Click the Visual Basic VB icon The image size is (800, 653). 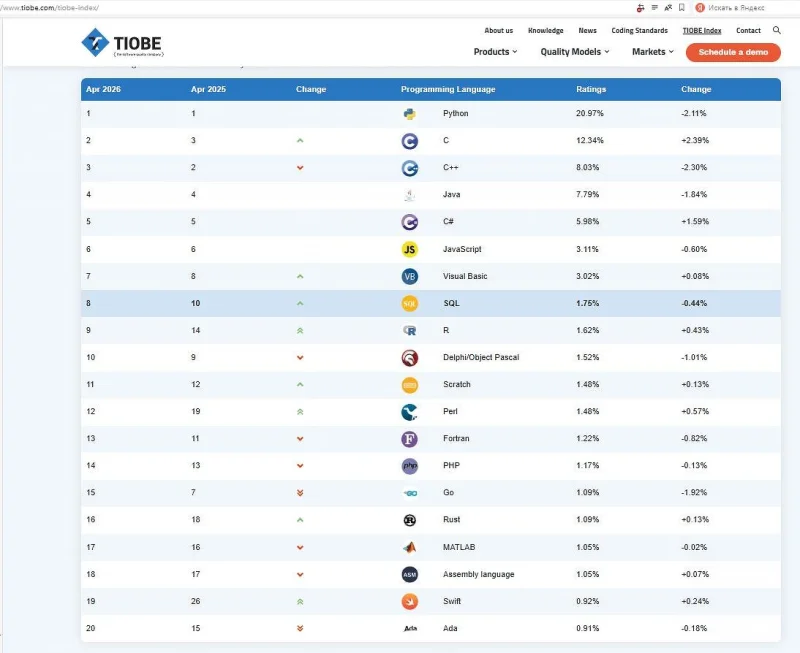410,277
